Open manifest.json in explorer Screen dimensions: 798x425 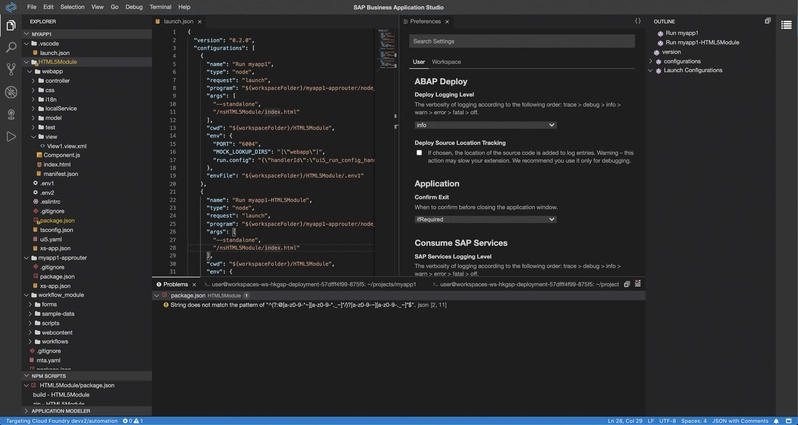tap(61, 174)
